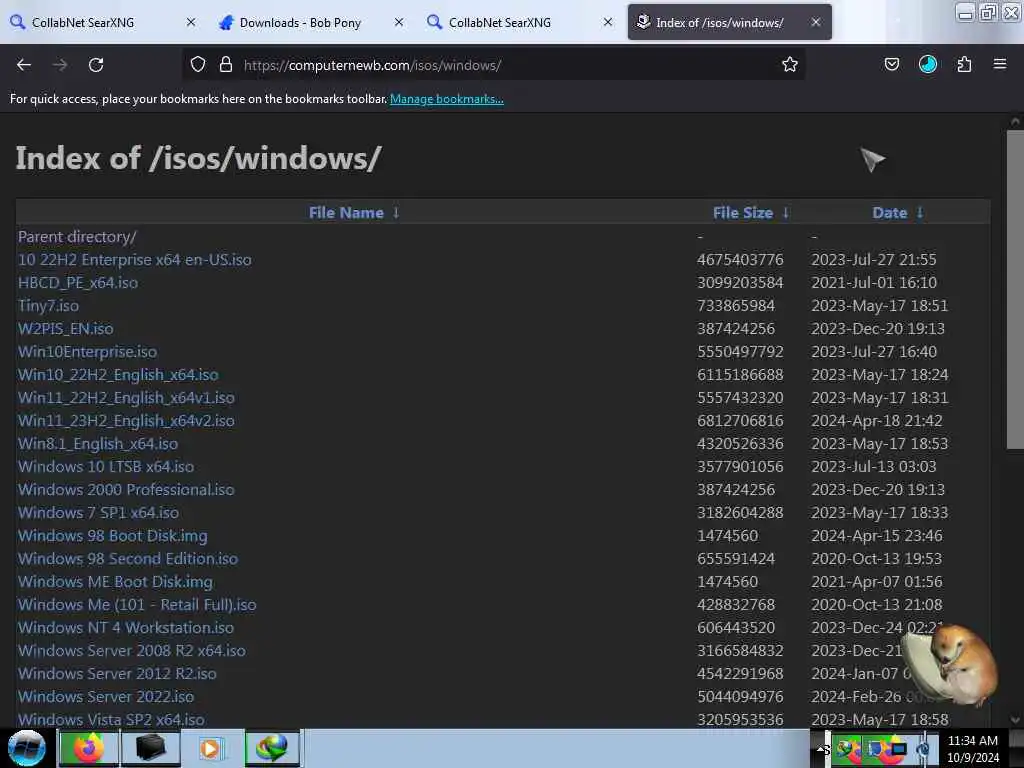Click Windows NT 4 Workstation.iso
This screenshot has height=768, width=1024.
pos(126,628)
